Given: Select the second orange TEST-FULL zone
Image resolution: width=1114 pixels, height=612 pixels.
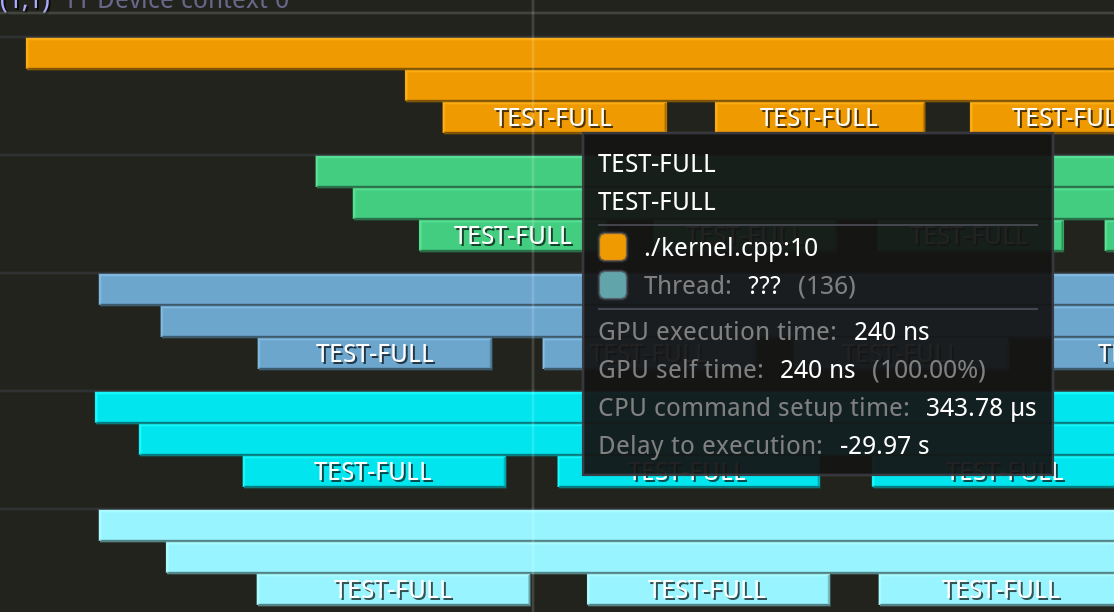Looking at the screenshot, I should (819, 118).
